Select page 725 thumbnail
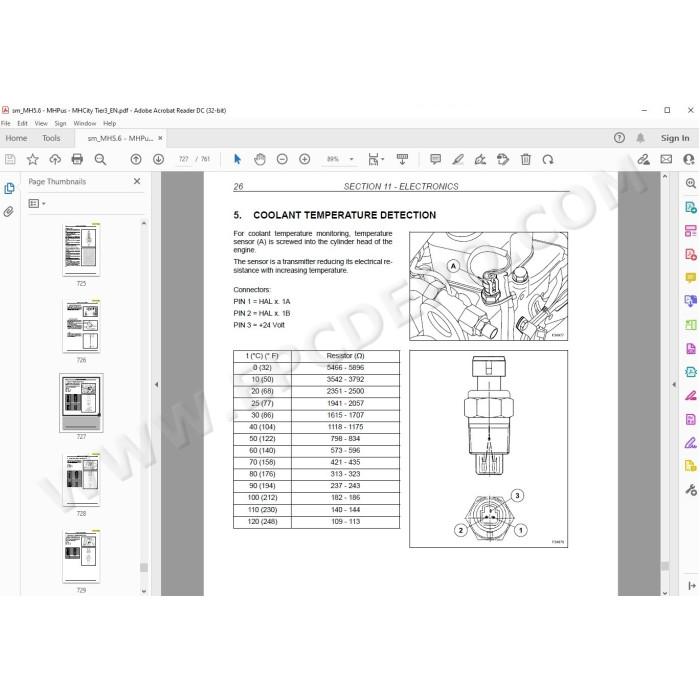700x700 pixels. 81,250
